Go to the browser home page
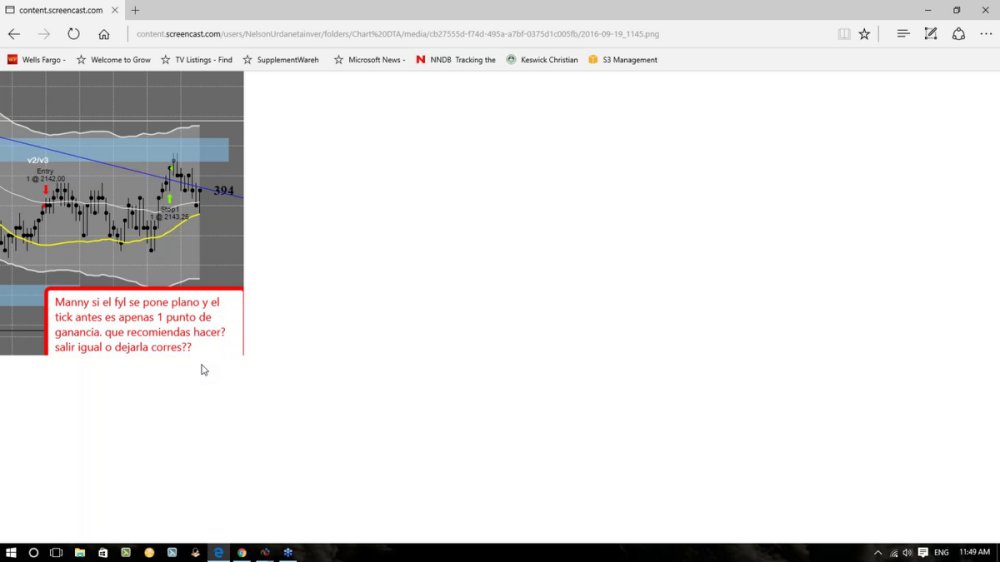This screenshot has width=1000, height=562. pyautogui.click(x=103, y=34)
